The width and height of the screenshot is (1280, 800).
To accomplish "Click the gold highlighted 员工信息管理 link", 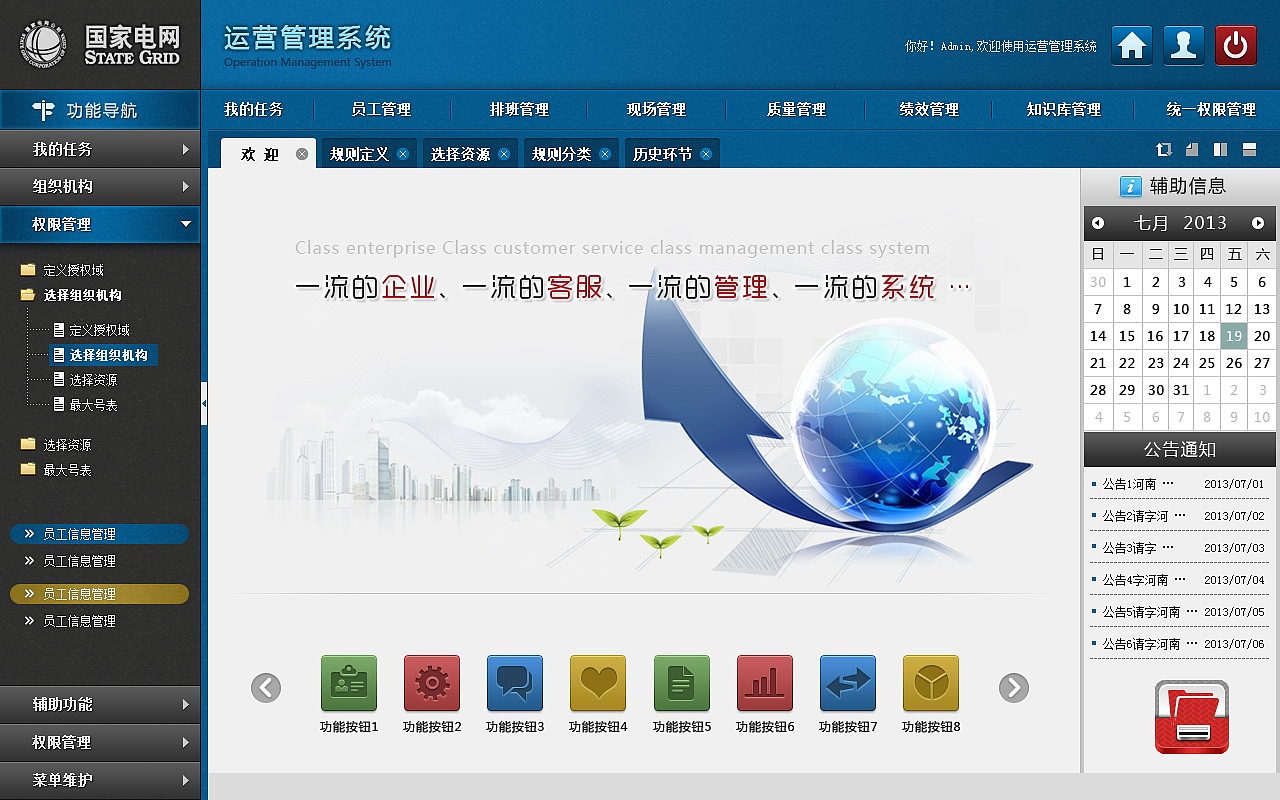I will (x=100, y=594).
